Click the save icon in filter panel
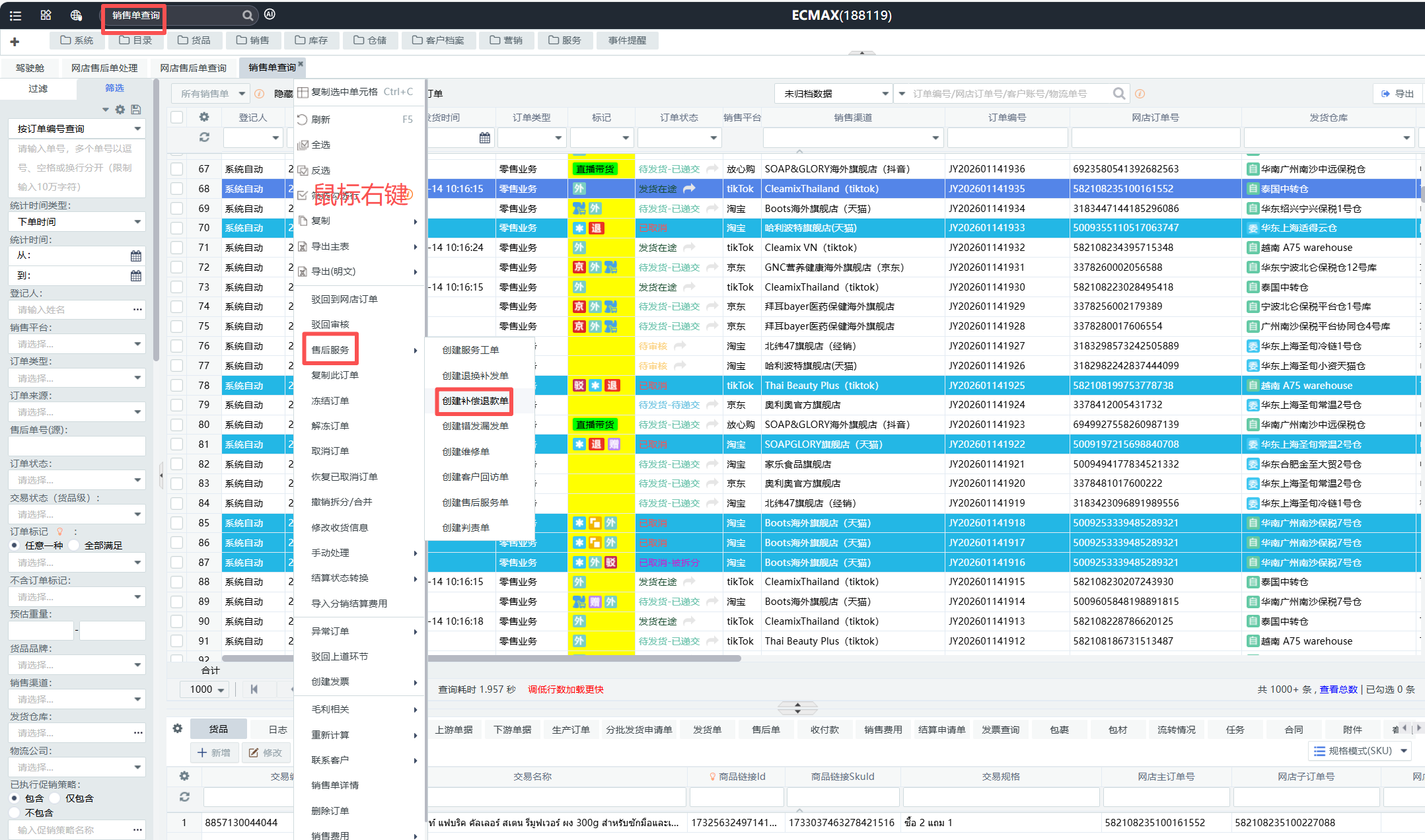Screen dimensions: 1425x840 [135, 110]
